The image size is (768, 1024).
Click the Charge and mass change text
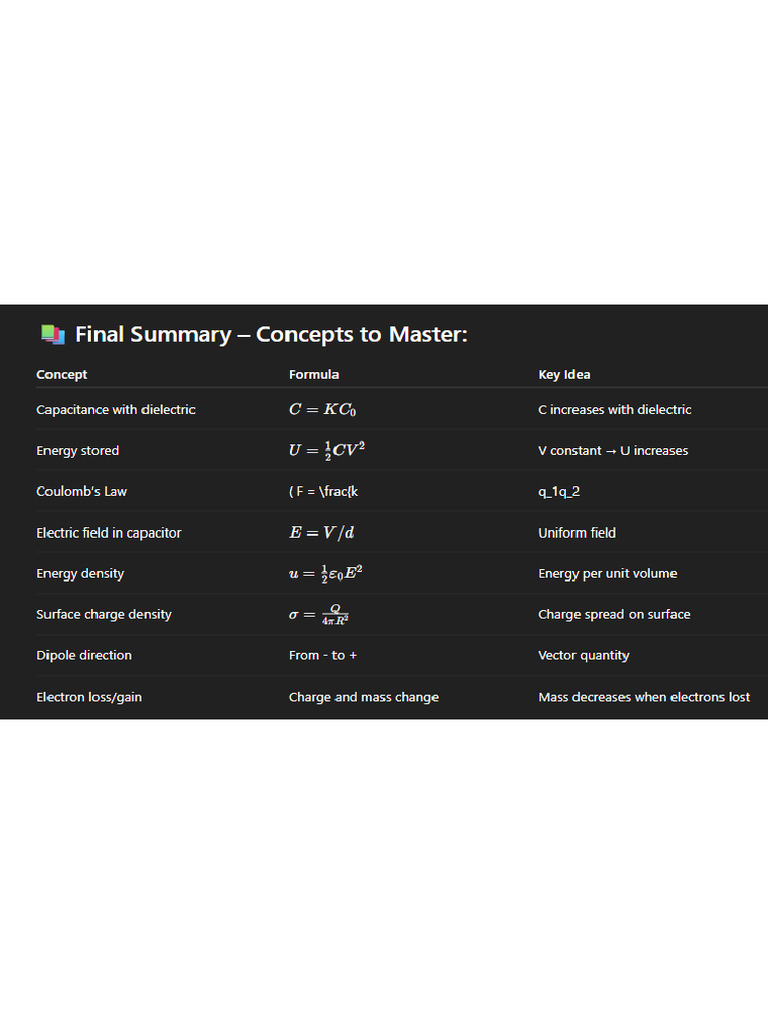(364, 697)
